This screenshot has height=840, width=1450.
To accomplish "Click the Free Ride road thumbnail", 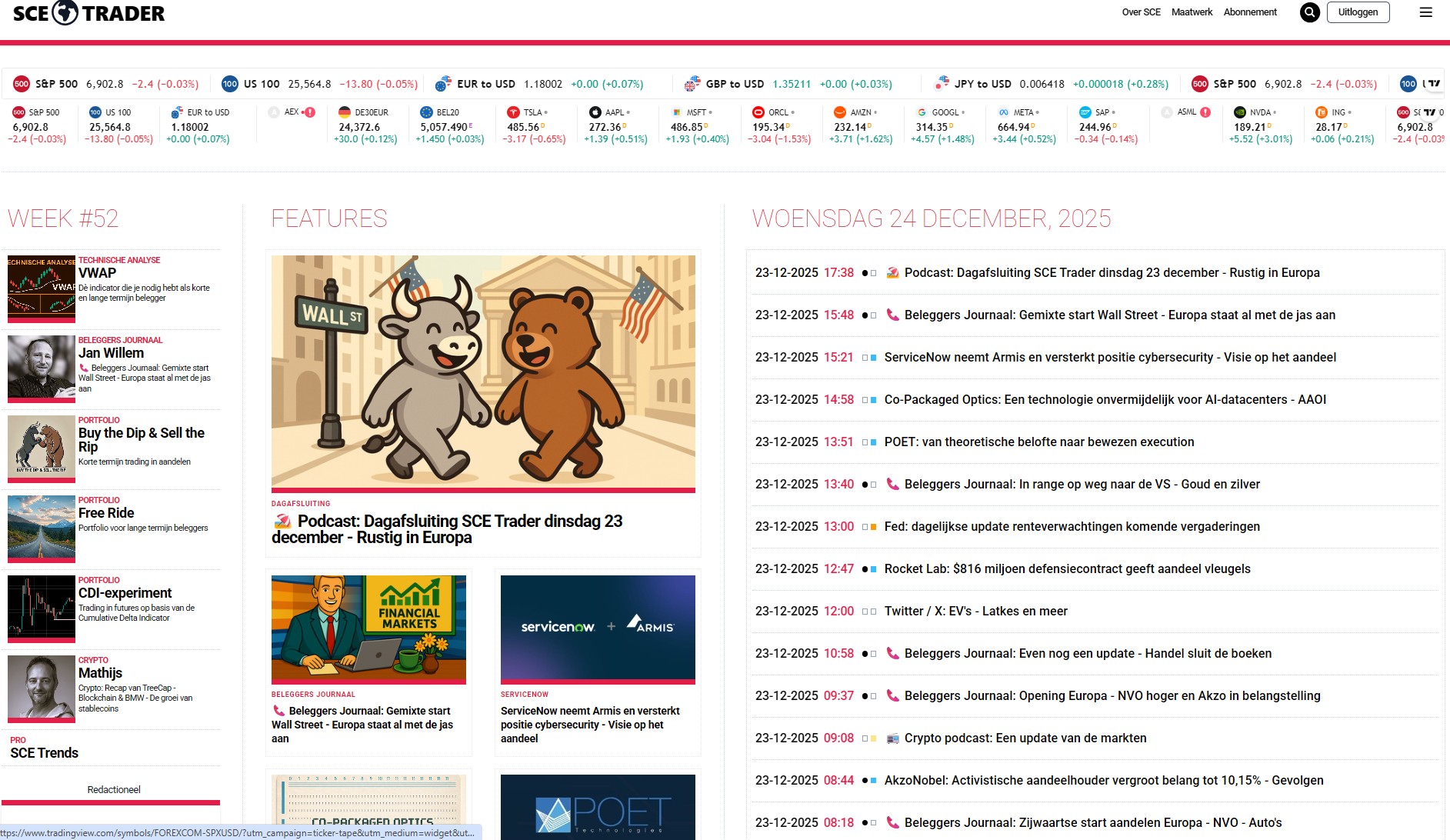I will [42, 528].
